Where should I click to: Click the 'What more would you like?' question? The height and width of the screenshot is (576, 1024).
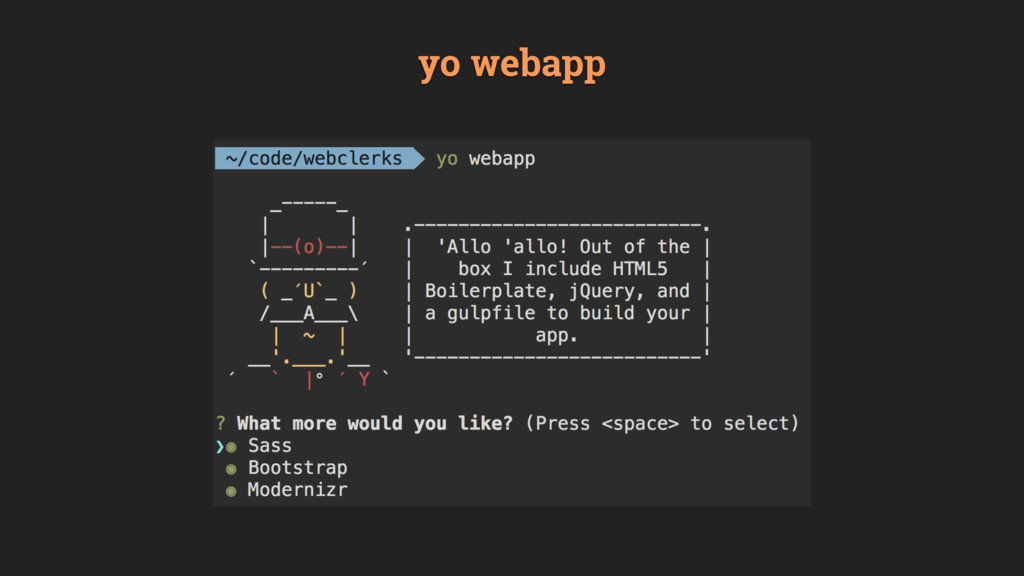(x=374, y=423)
